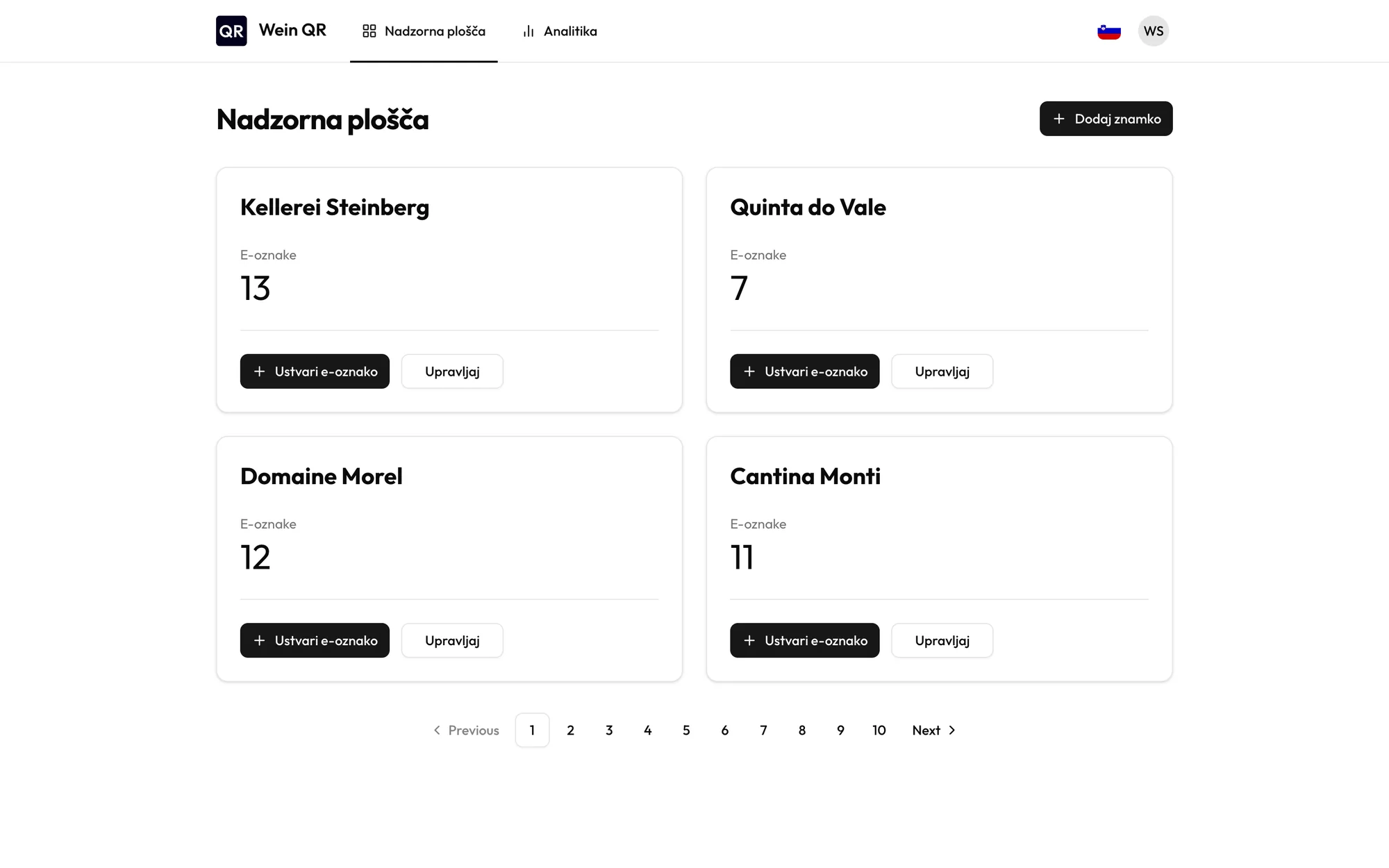Jump to page 10 in pagination
The image size is (1389, 868).
point(879,730)
